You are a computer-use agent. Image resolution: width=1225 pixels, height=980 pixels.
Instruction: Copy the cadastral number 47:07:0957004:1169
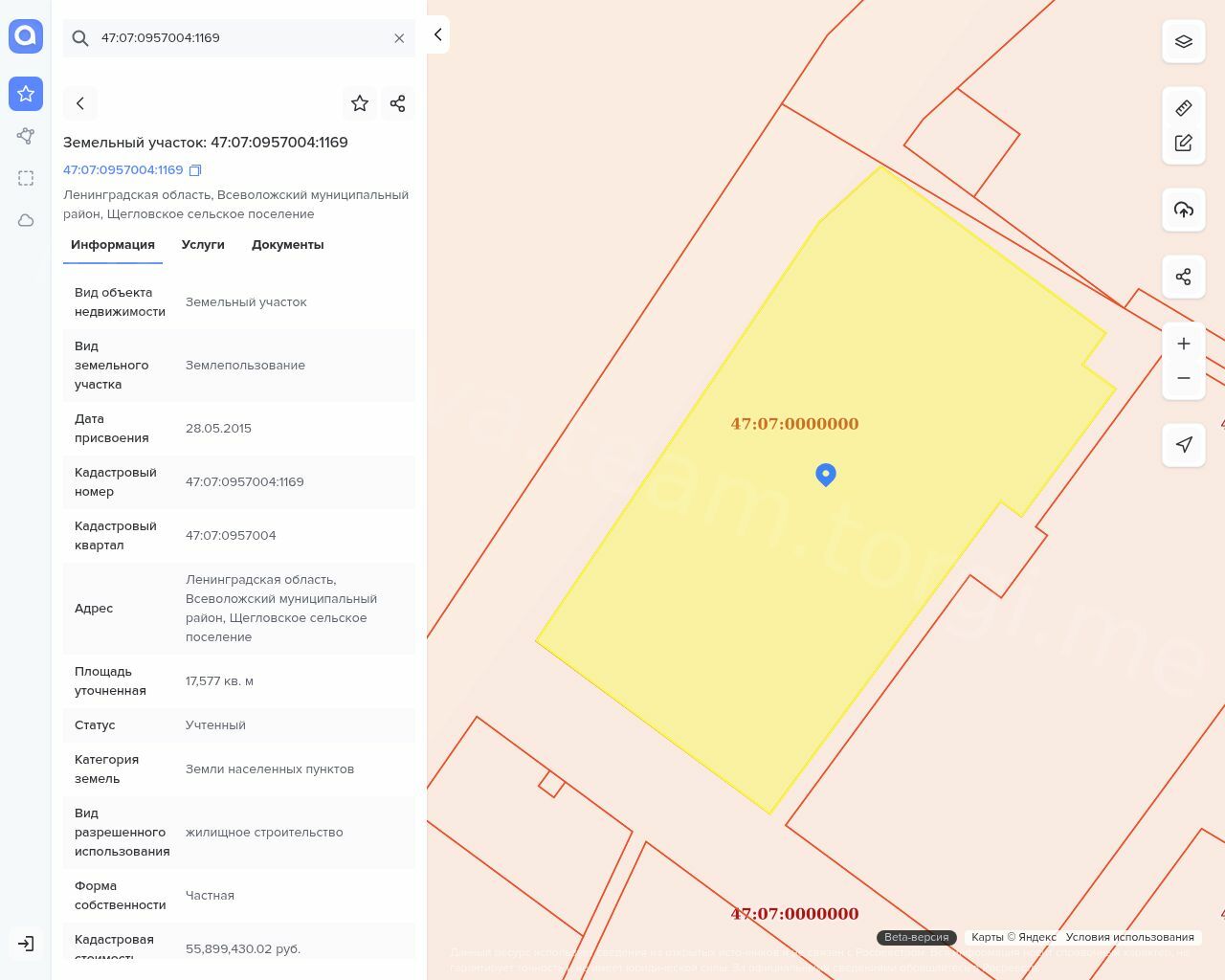point(195,170)
